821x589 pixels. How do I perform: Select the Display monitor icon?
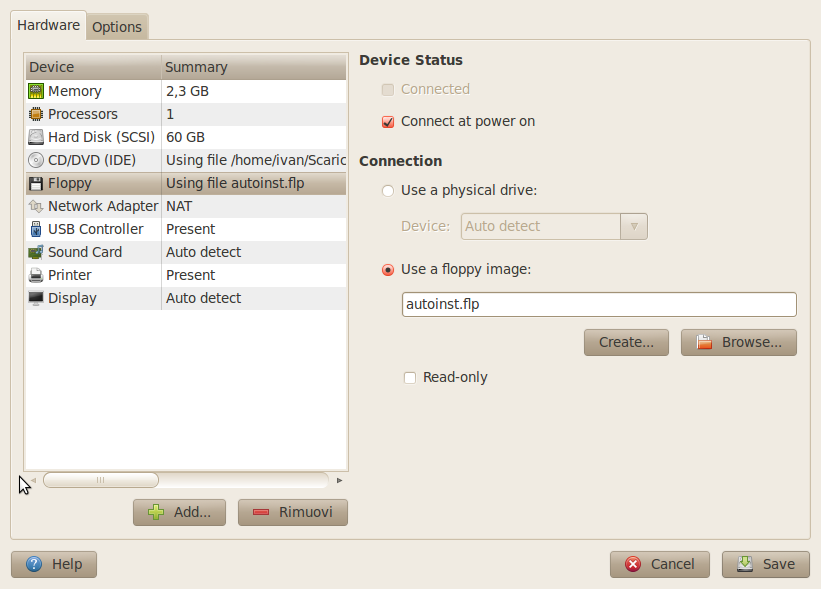(36, 298)
